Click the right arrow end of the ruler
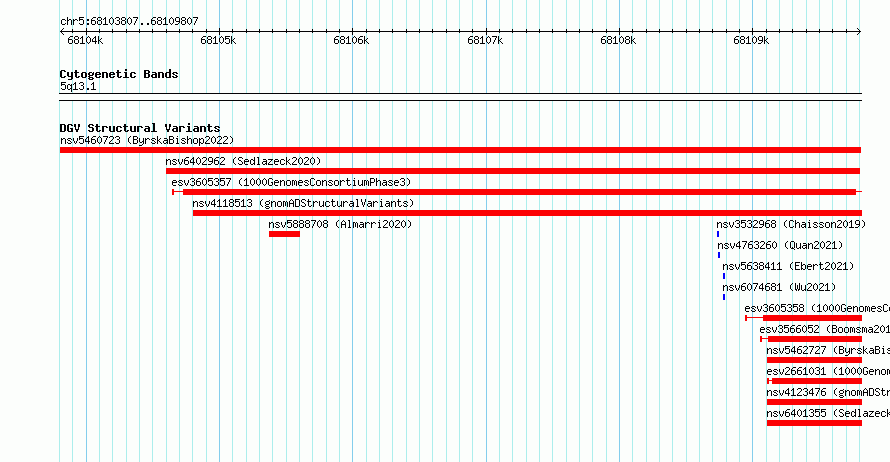This screenshot has height=462, width=890. [x=859, y=32]
